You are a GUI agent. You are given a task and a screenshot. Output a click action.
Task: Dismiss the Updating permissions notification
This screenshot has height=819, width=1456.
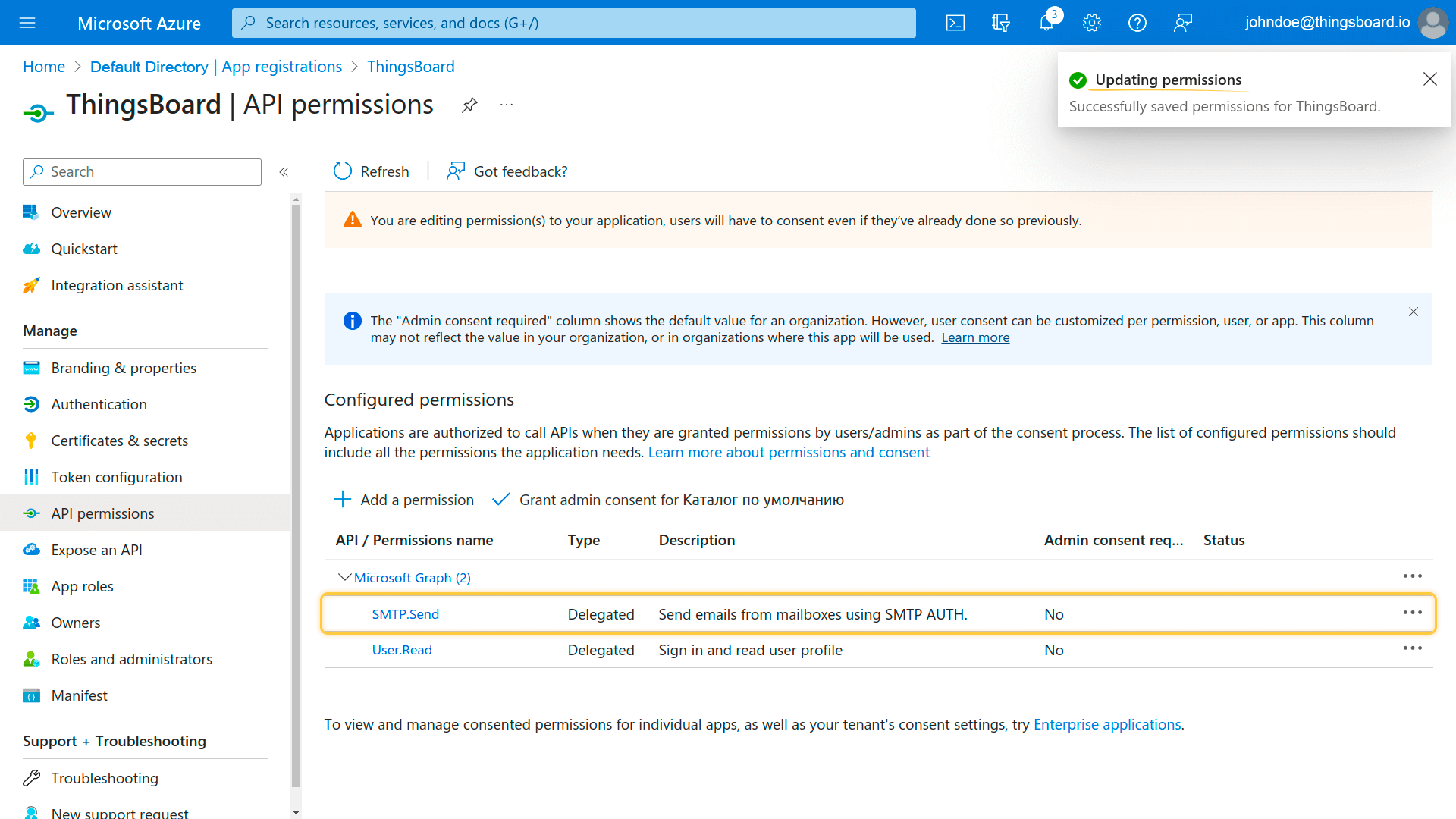pos(1429,79)
